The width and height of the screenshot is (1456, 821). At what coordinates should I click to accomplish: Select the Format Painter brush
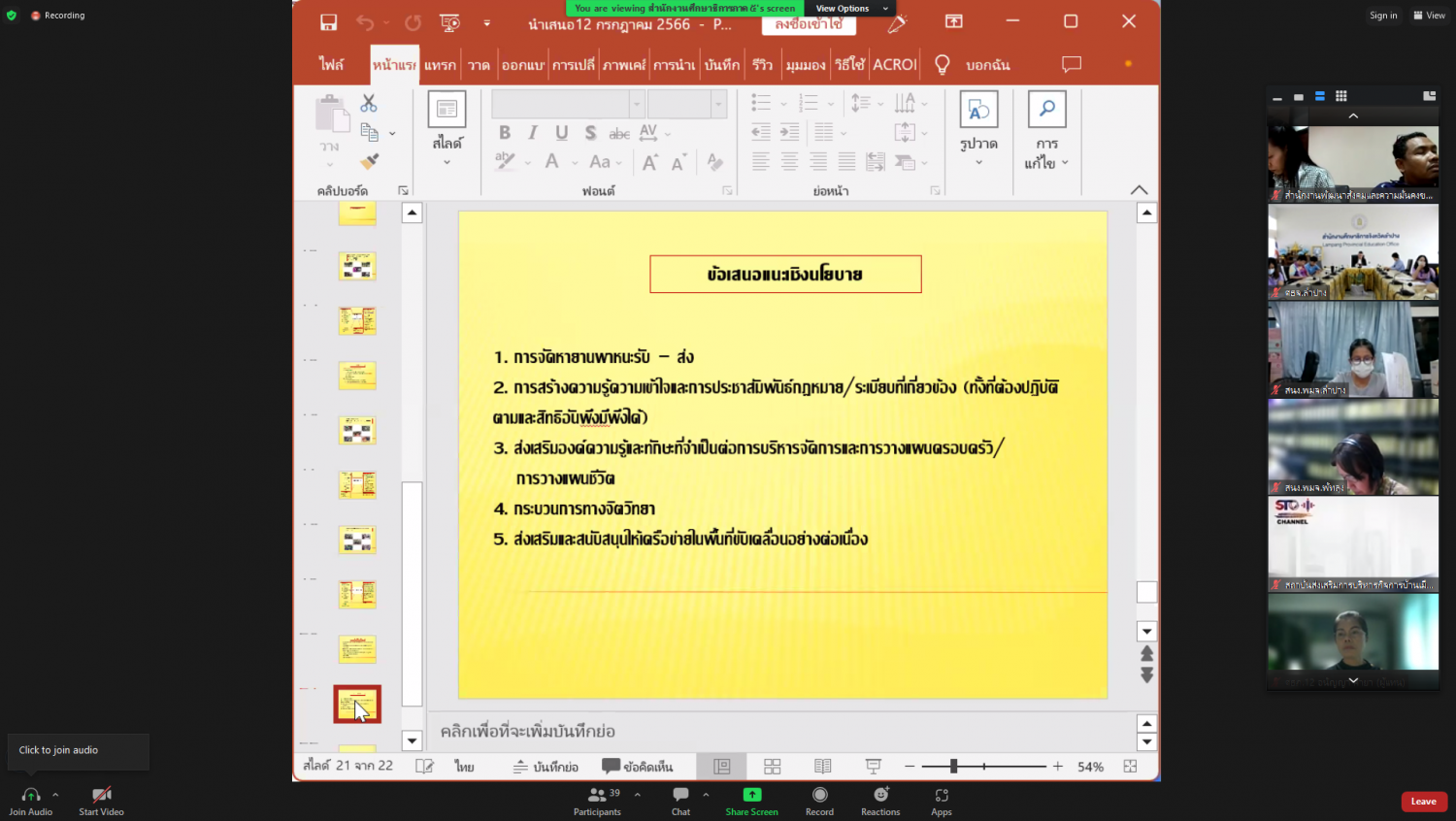(370, 161)
